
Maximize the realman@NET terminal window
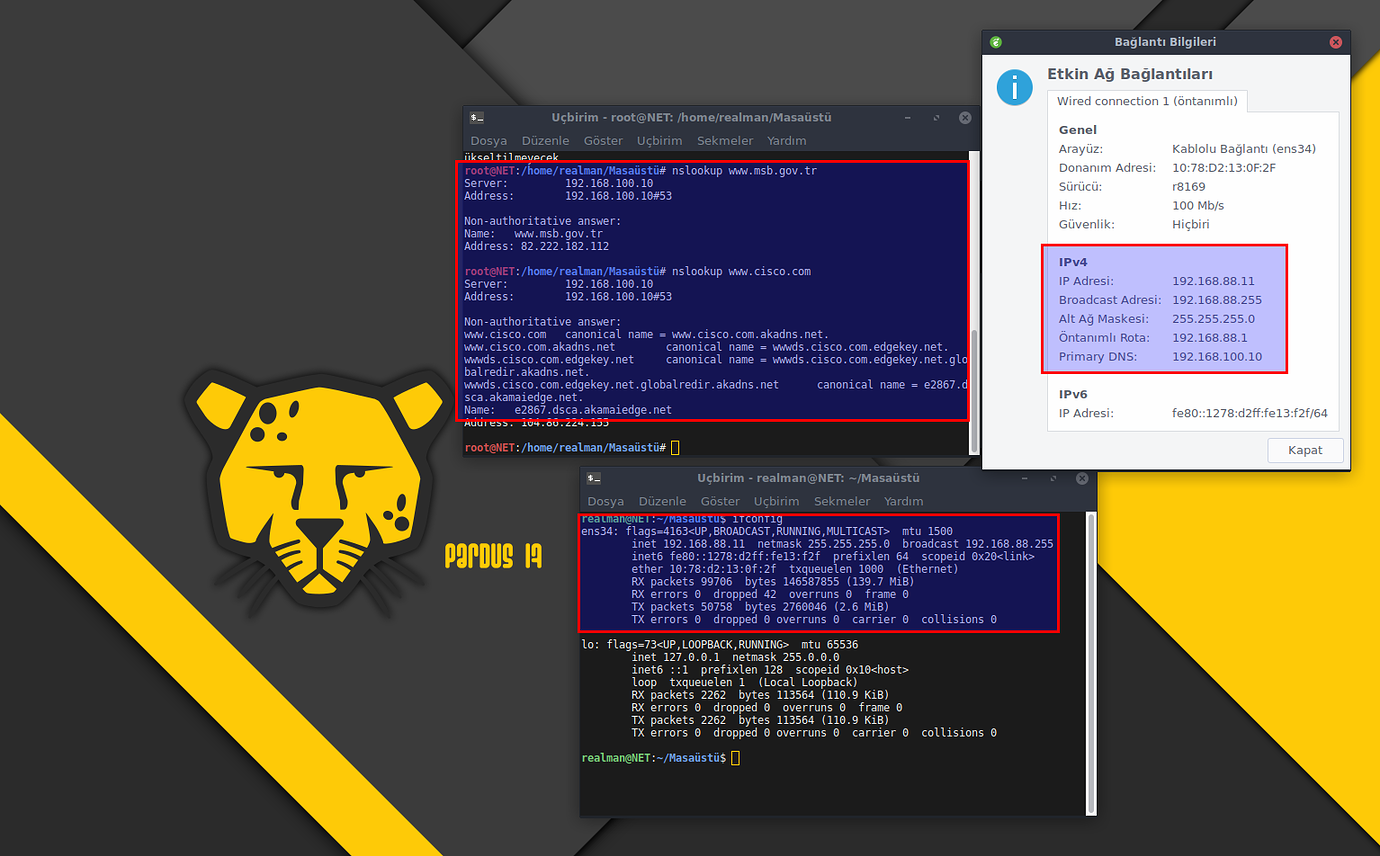pos(1054,479)
